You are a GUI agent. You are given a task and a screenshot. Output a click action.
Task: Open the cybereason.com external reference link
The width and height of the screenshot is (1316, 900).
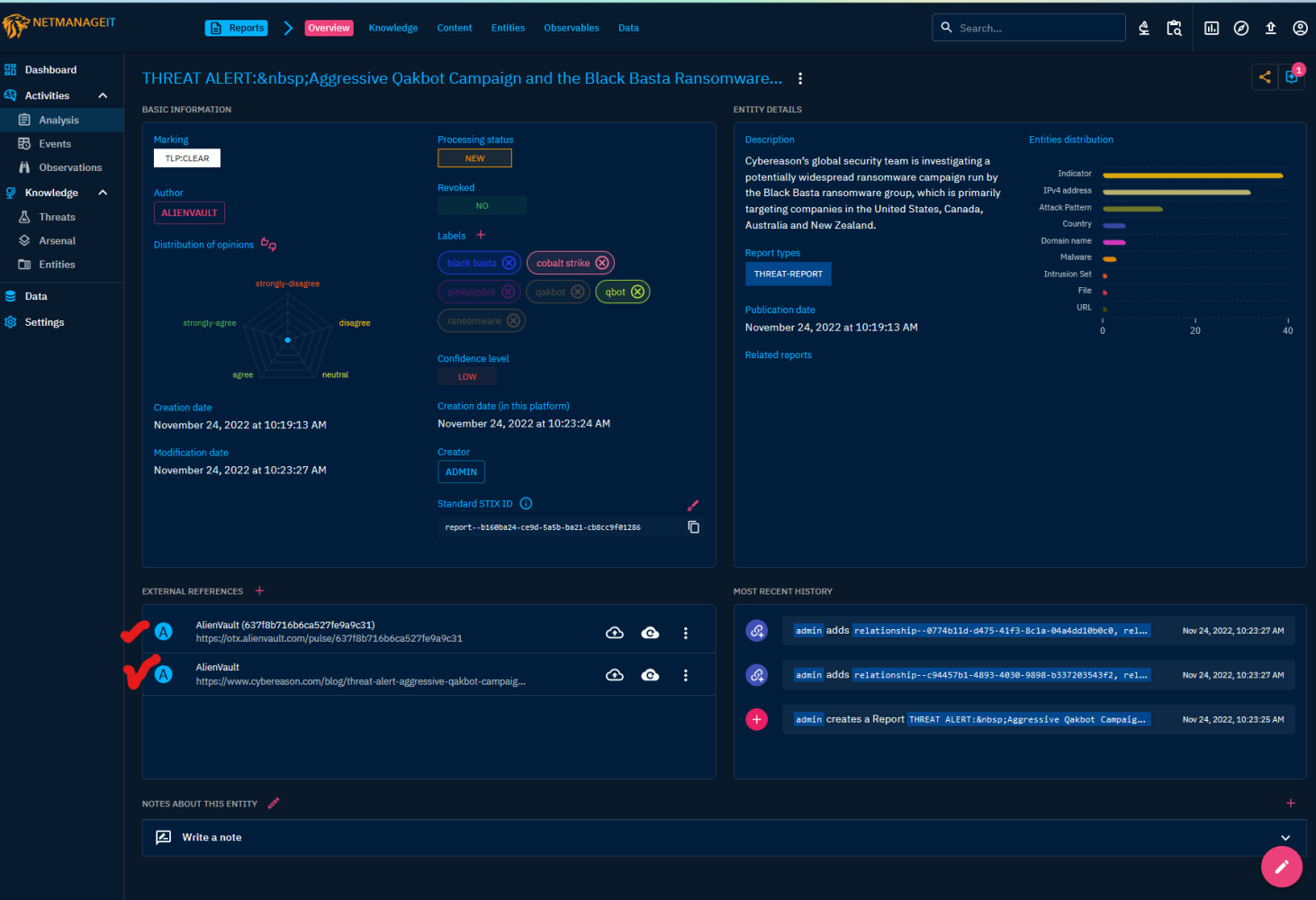click(360, 681)
